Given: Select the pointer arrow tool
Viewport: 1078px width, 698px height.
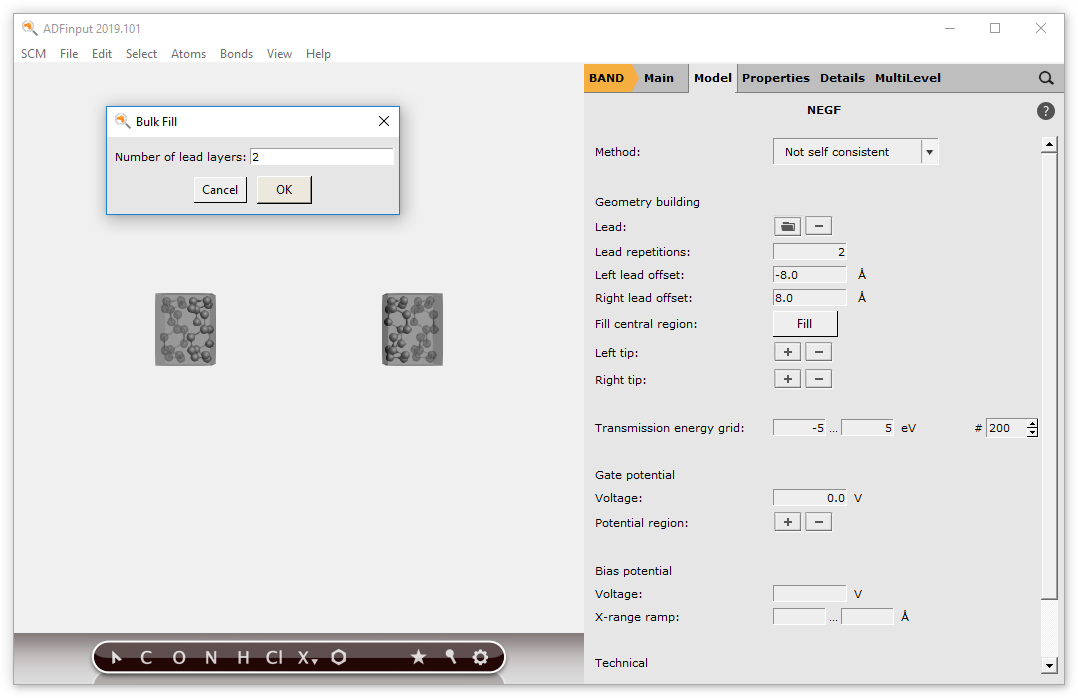Looking at the screenshot, I should point(117,657).
